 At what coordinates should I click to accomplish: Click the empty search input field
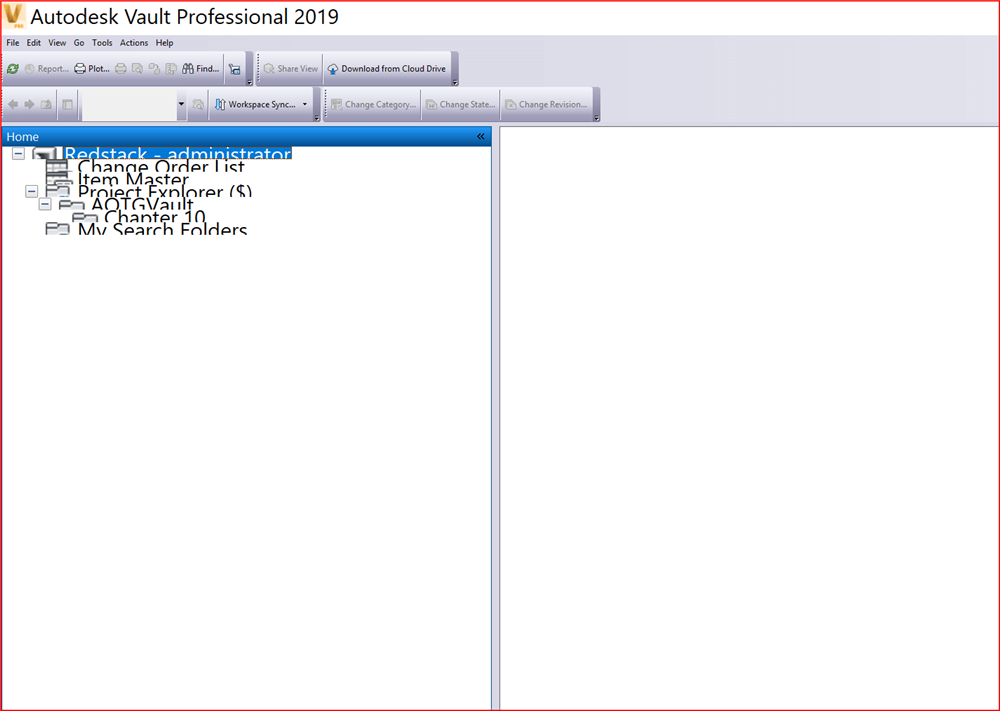point(129,104)
